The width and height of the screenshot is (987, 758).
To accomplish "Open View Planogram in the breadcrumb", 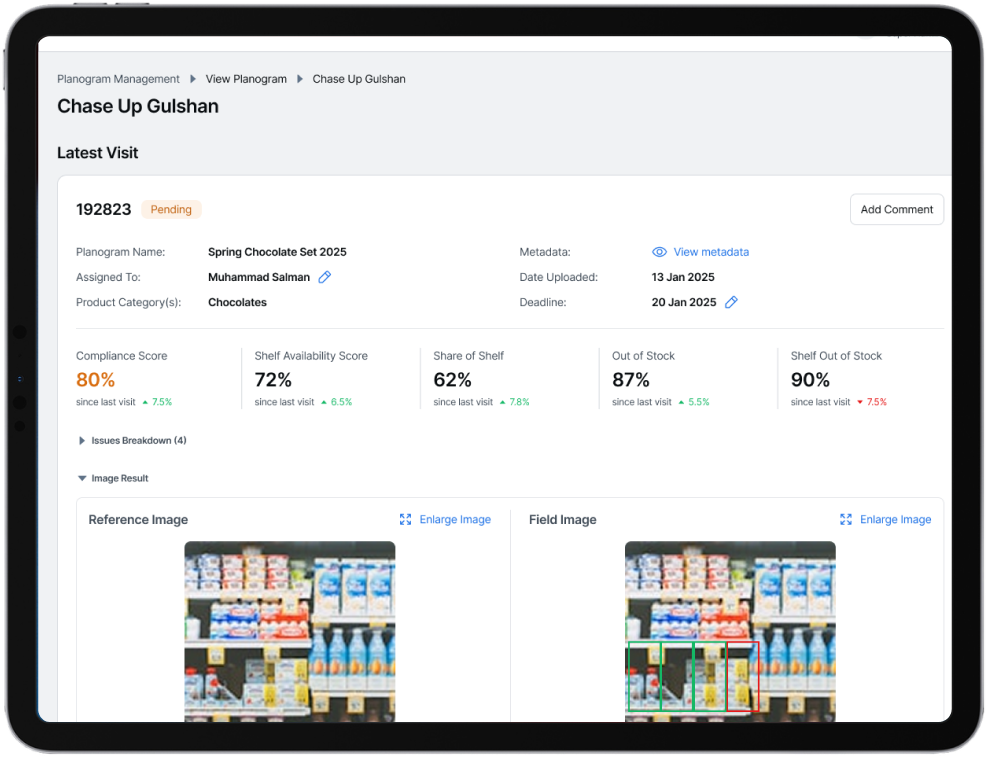I will (246, 79).
